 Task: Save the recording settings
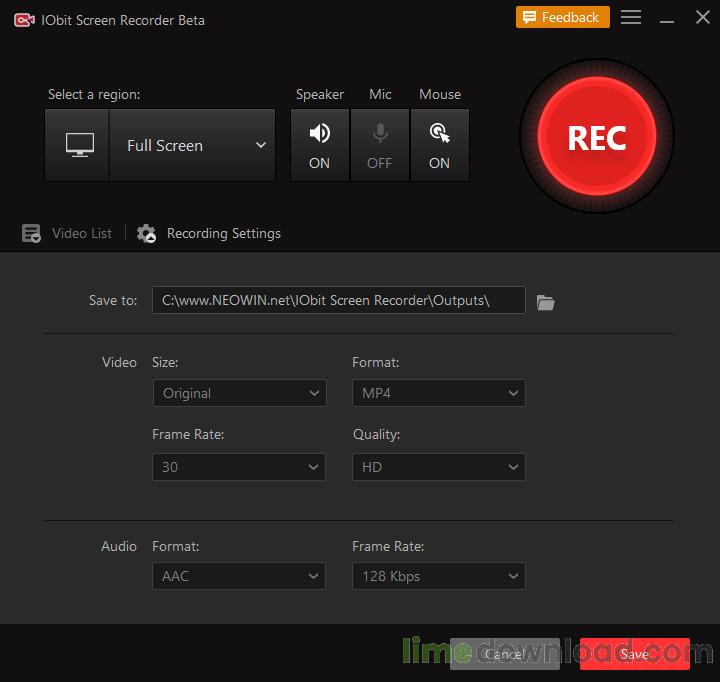click(634, 654)
